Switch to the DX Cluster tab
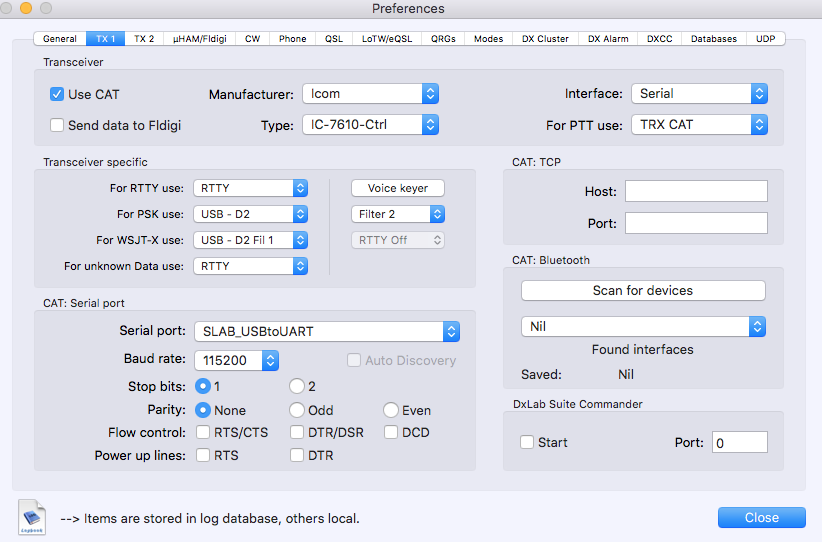822x542 pixels. [545, 39]
